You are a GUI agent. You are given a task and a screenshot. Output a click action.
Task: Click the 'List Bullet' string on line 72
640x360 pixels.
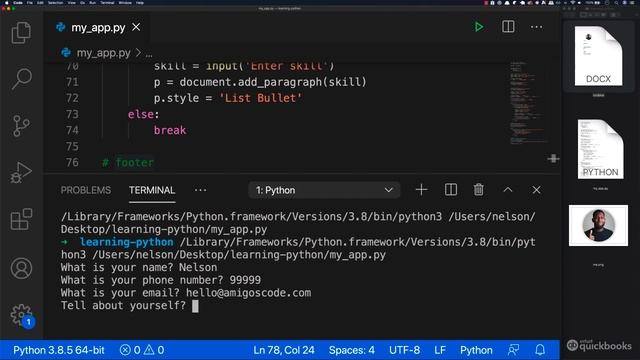(260, 98)
